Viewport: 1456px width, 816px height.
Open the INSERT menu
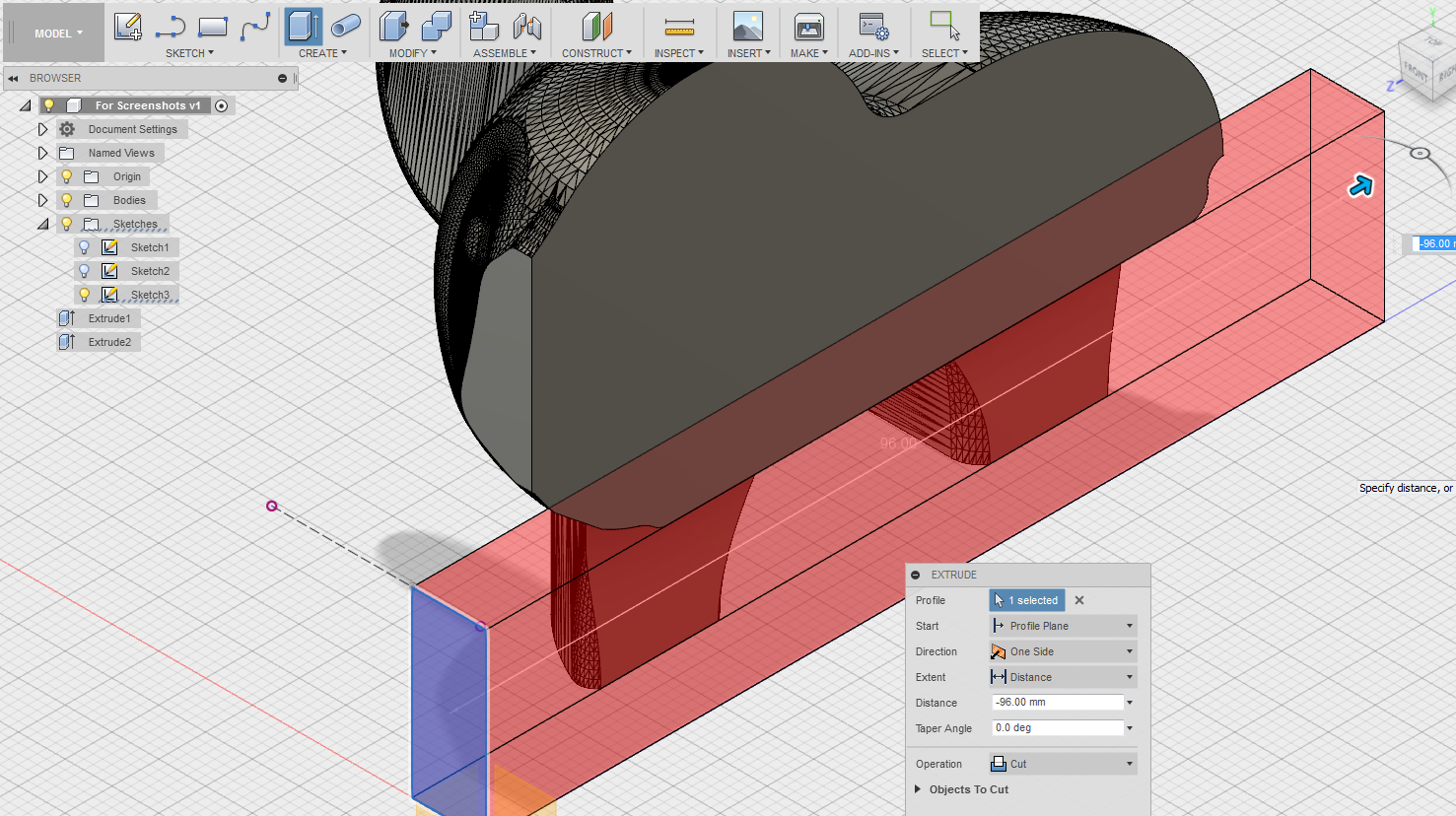point(749,53)
